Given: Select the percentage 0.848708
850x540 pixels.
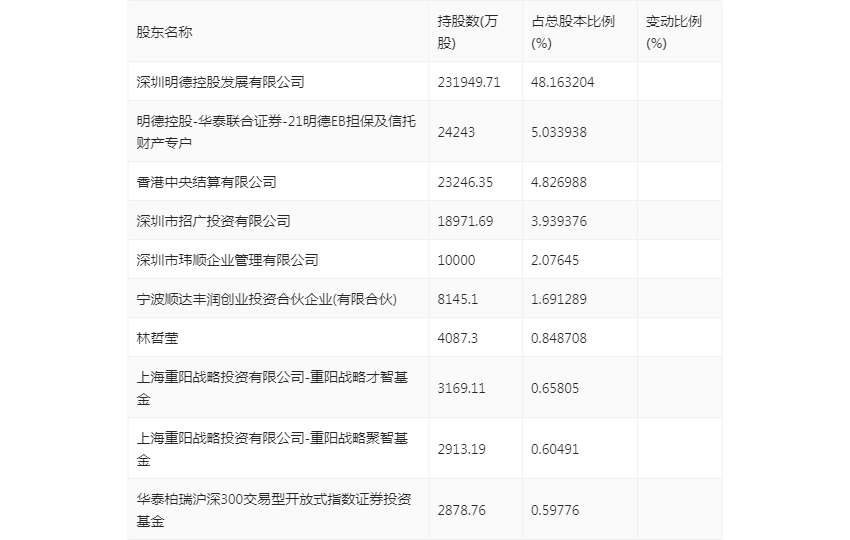Looking at the screenshot, I should (559, 338).
